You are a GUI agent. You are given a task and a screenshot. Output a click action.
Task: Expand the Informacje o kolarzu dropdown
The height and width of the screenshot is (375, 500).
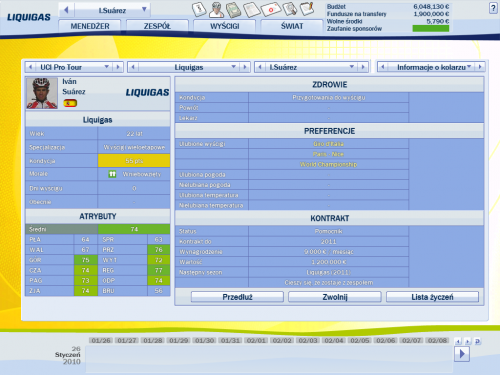point(469,67)
